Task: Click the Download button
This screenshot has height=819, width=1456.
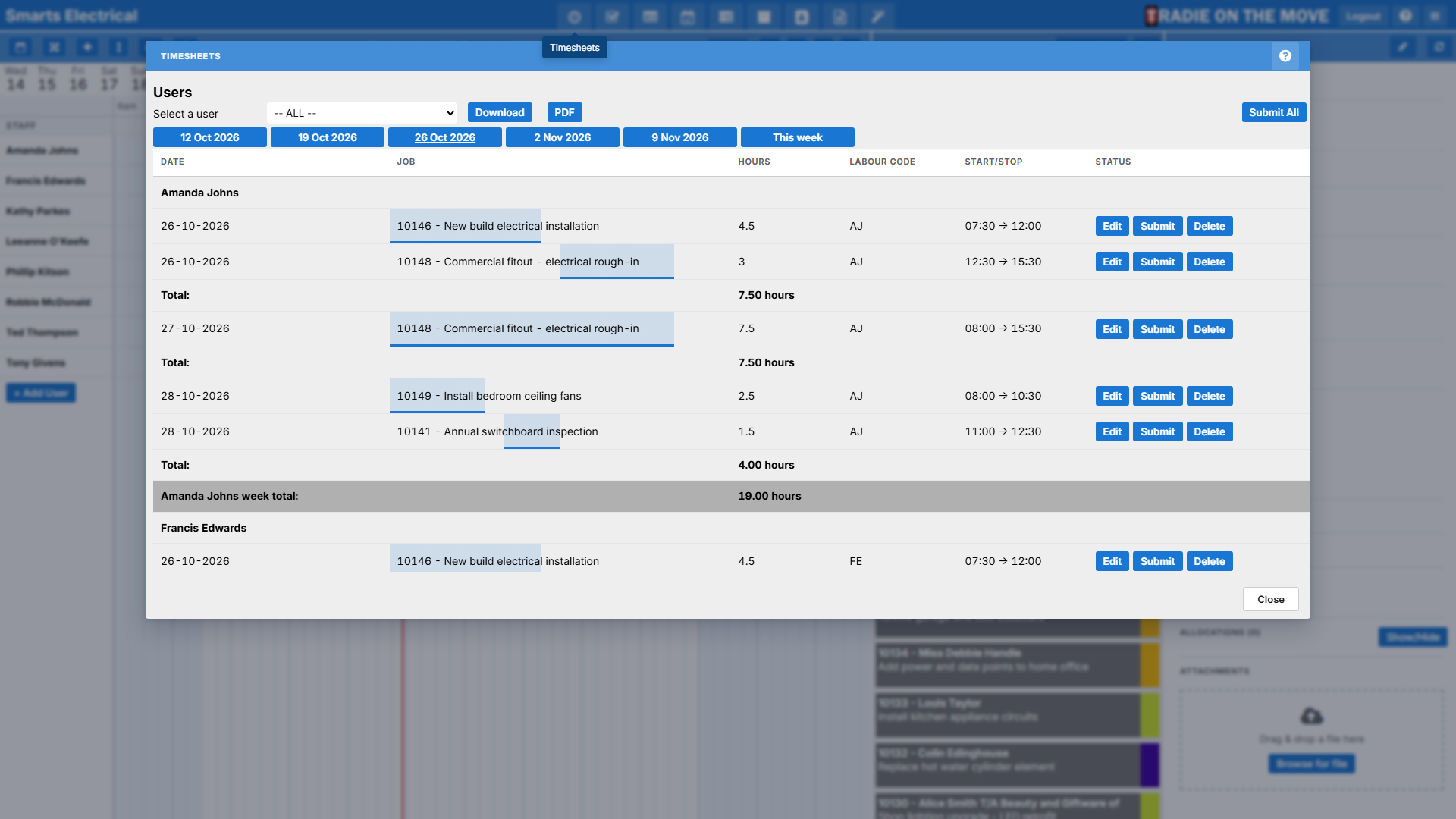Action: tap(500, 112)
